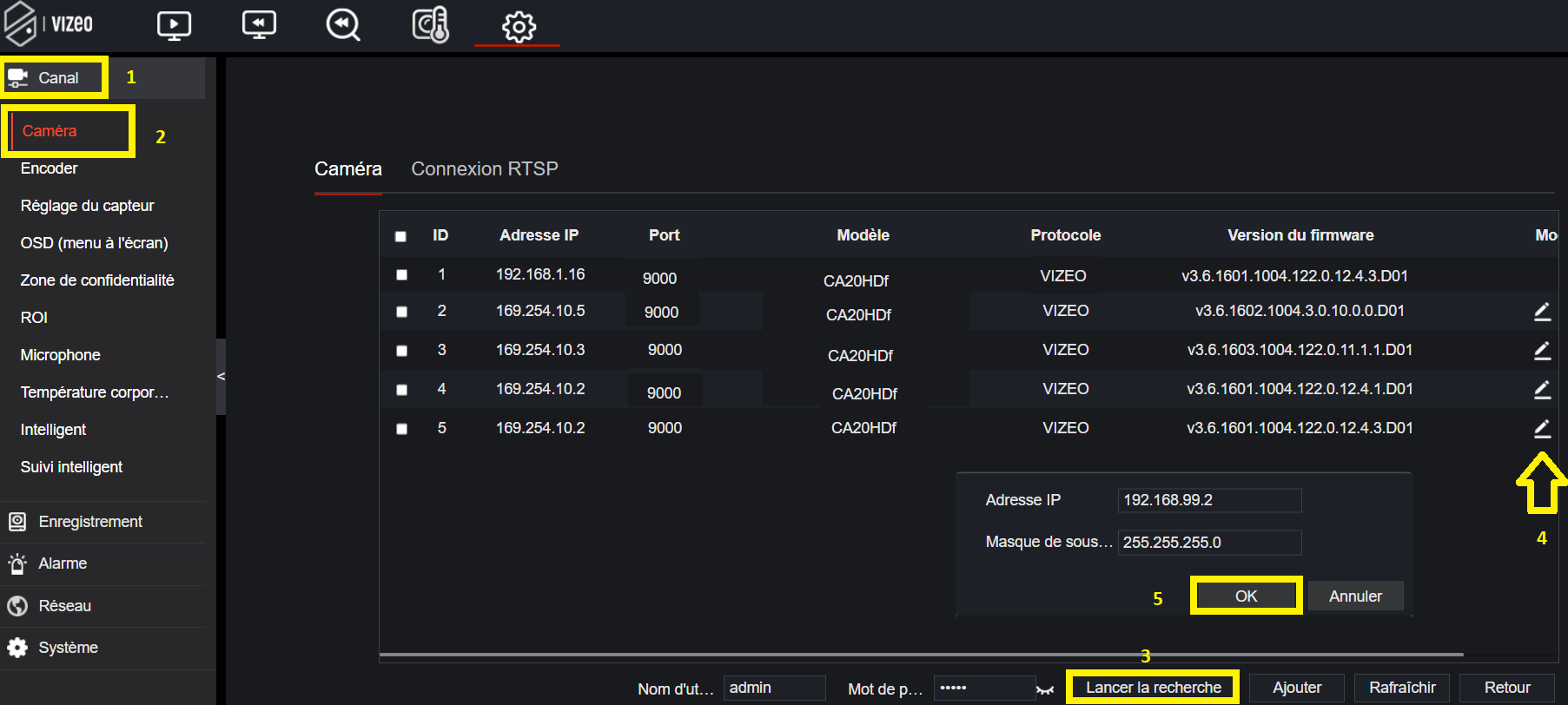This screenshot has height=705, width=1568.
Task: Expand the Réseau section in sidebar
Action: [x=65, y=606]
